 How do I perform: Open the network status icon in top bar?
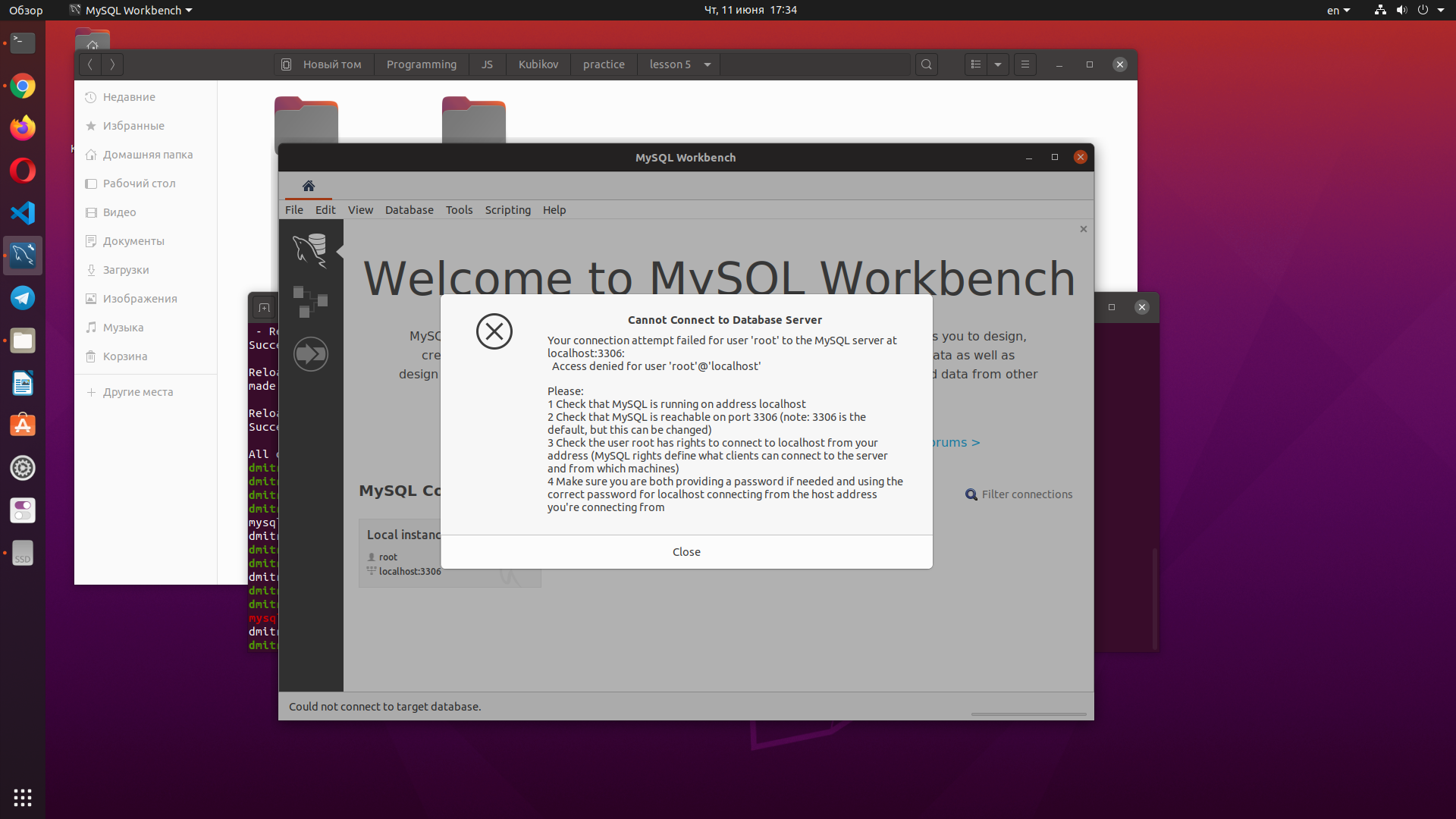pyautogui.click(x=1380, y=10)
